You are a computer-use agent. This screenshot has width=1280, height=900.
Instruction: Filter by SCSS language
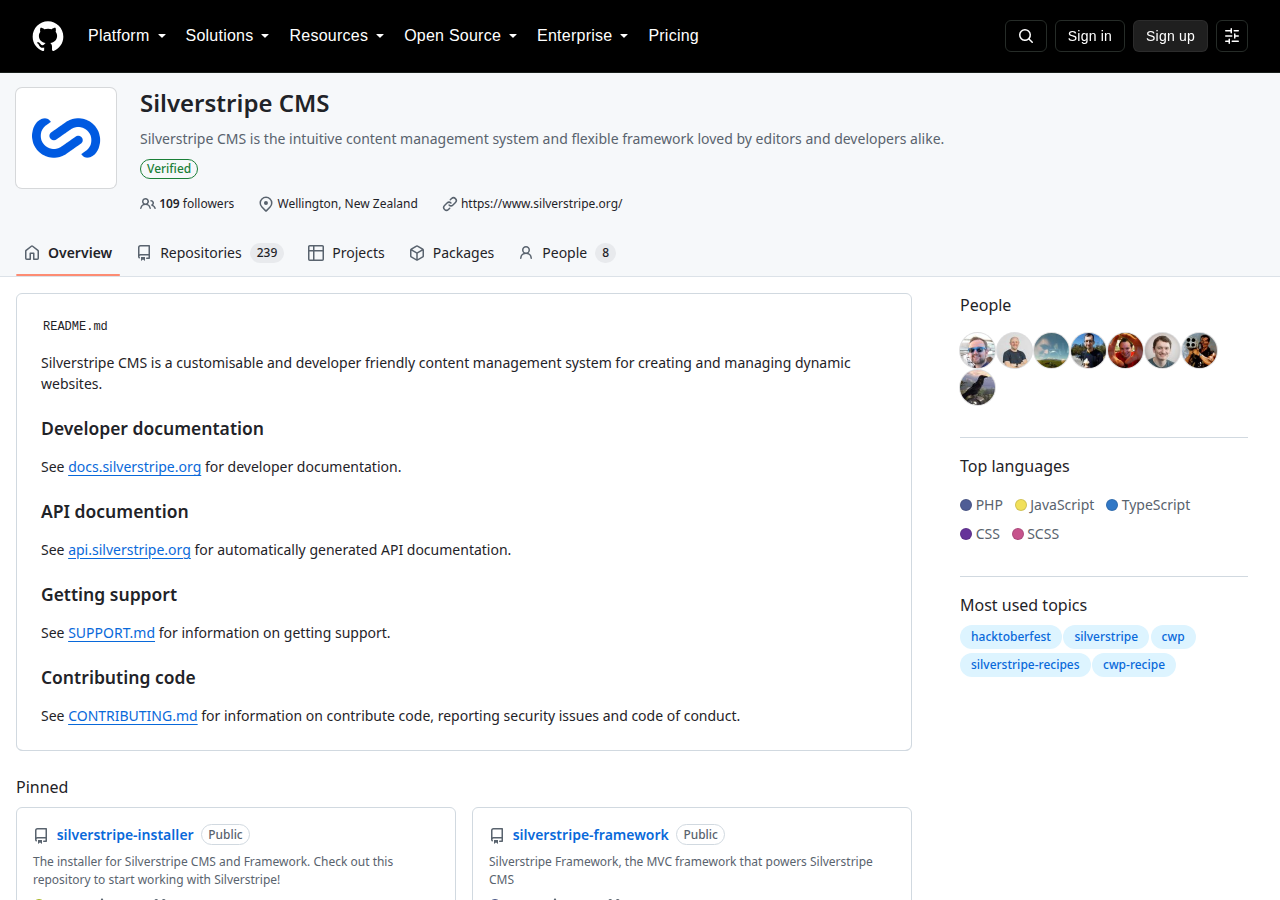coord(1035,534)
